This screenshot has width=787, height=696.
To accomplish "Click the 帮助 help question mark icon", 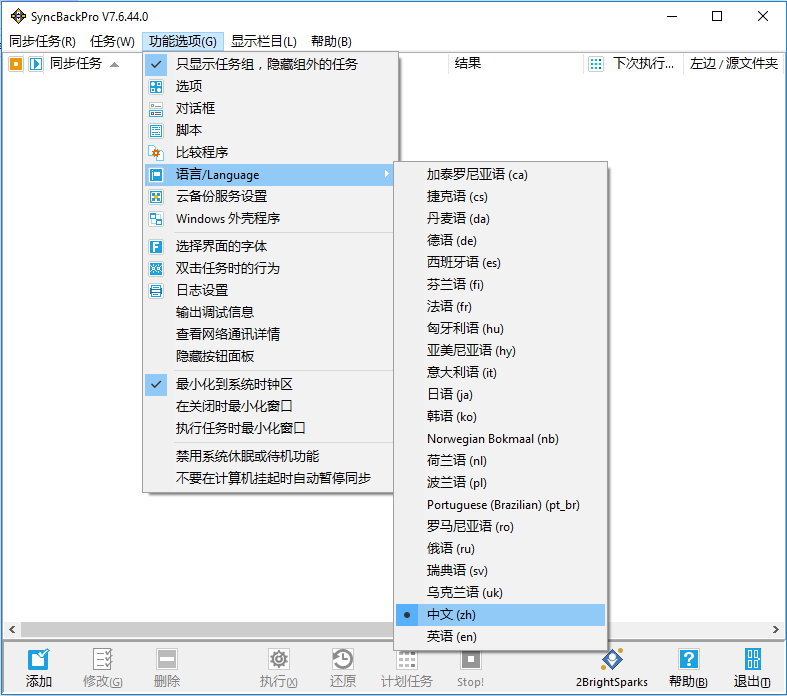I will pos(688,659).
